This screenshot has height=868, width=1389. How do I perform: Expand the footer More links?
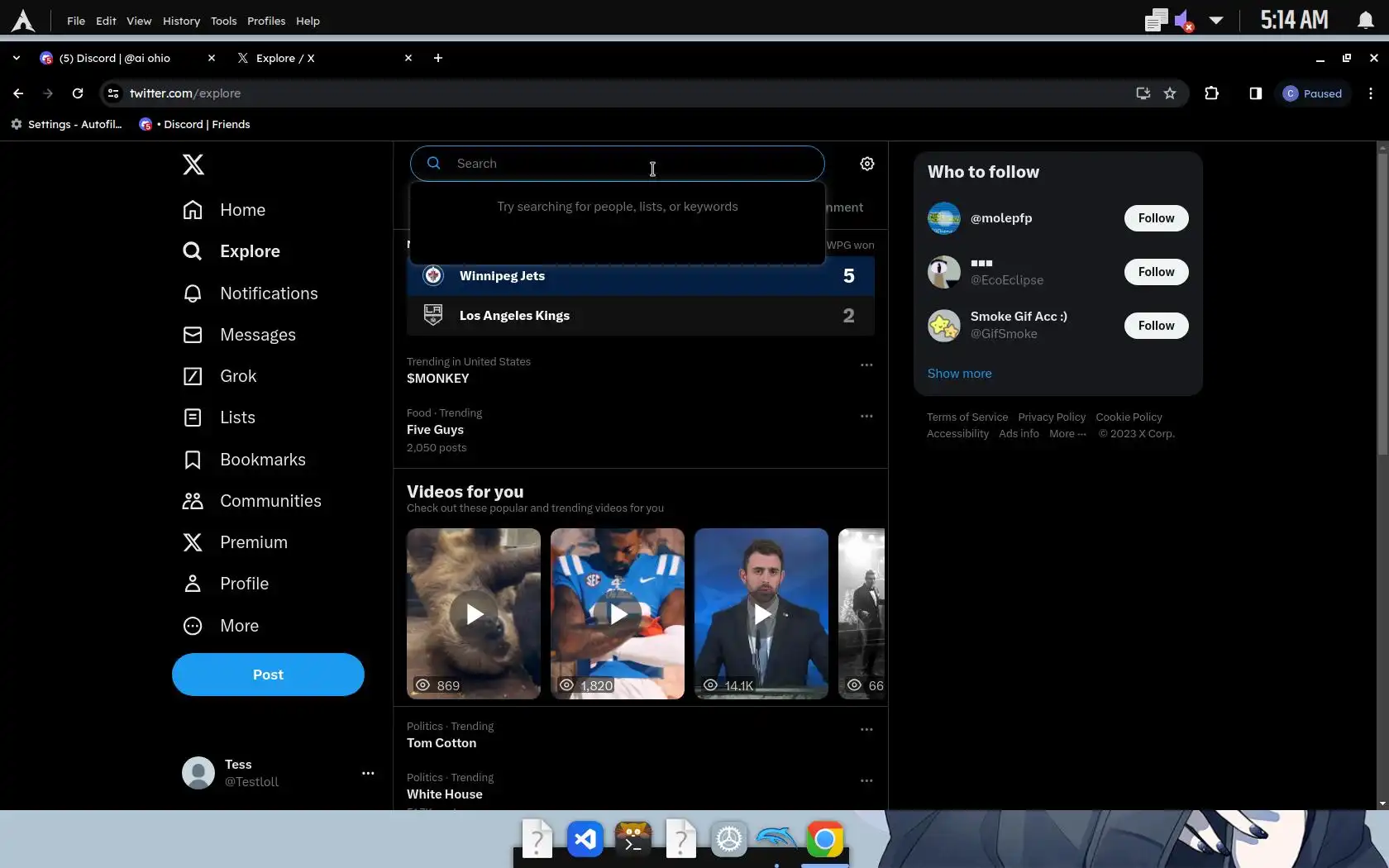pos(1067,434)
